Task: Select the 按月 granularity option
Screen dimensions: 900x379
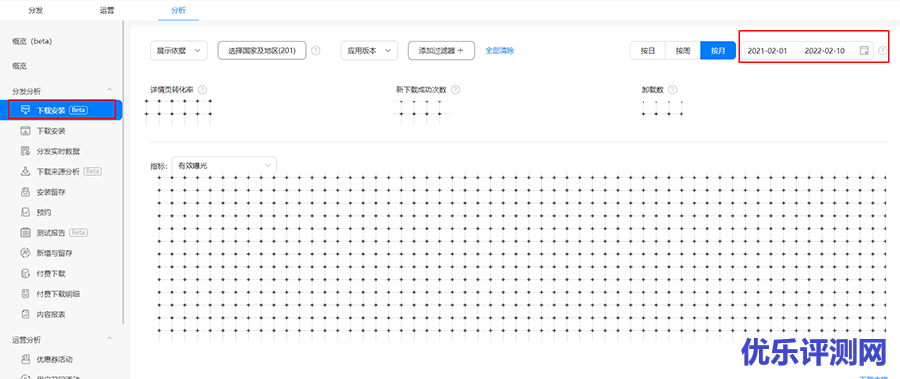Action: (718, 51)
